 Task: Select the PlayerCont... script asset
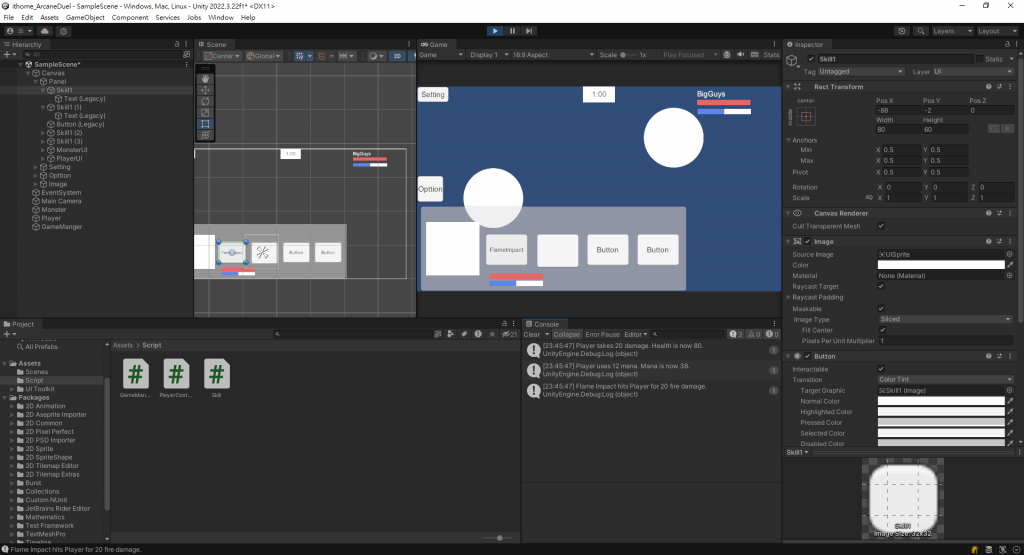tap(176, 379)
